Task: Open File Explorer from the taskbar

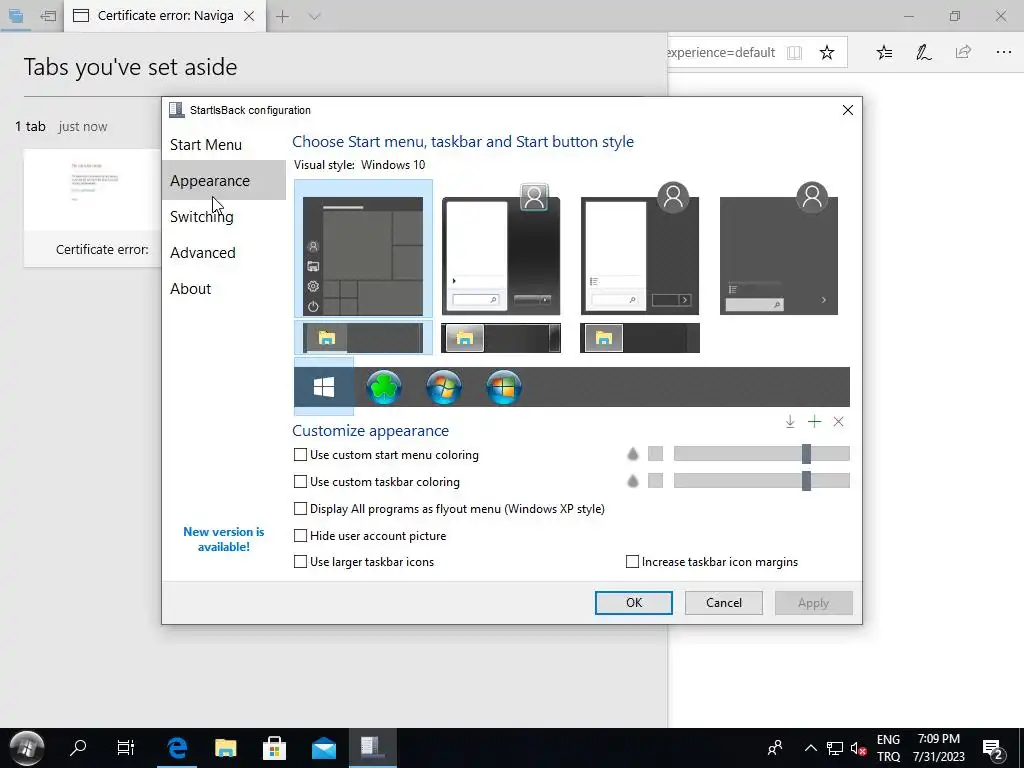Action: [225, 748]
